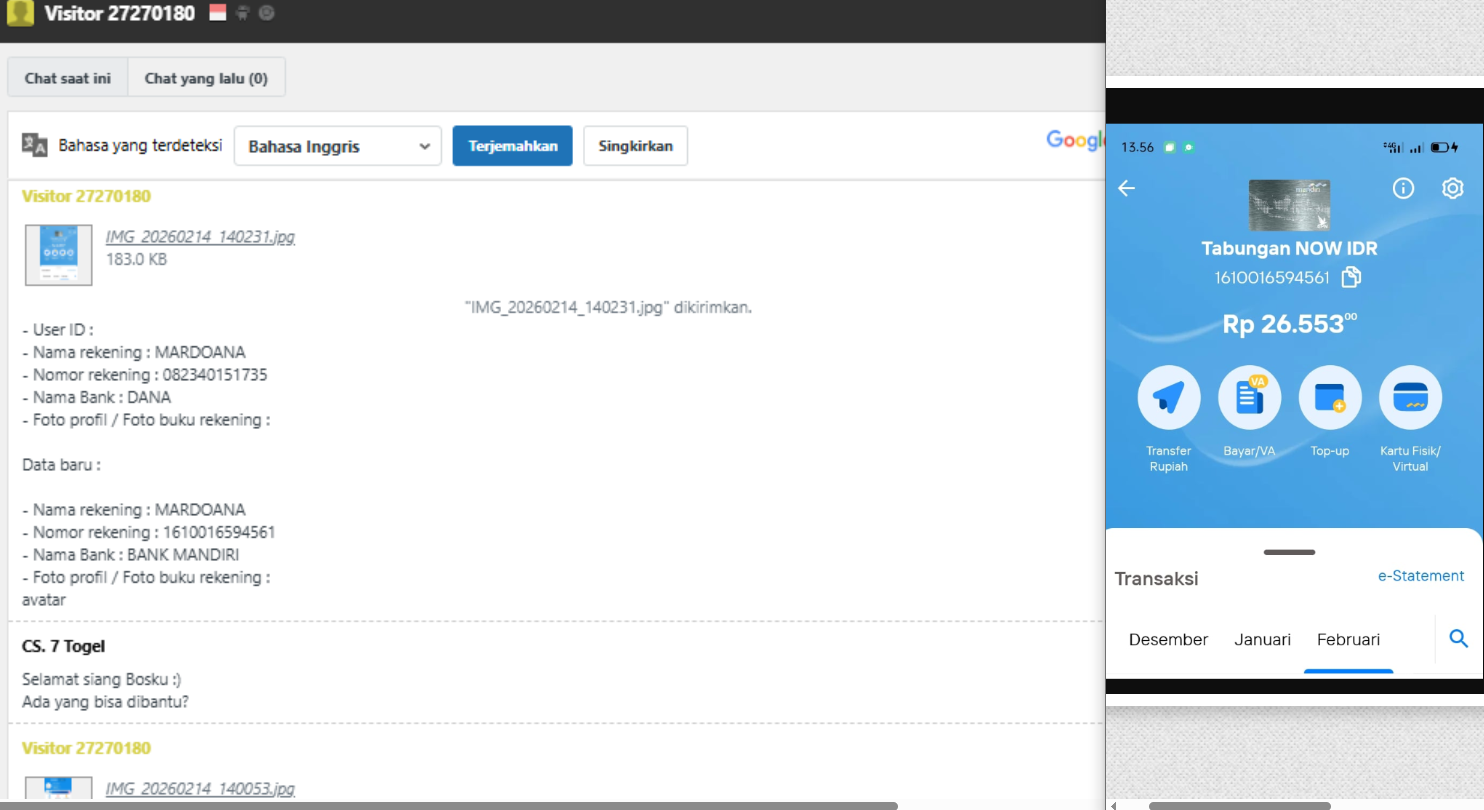Open IMG_20260214_140053.jpg file link

pyautogui.click(x=200, y=789)
